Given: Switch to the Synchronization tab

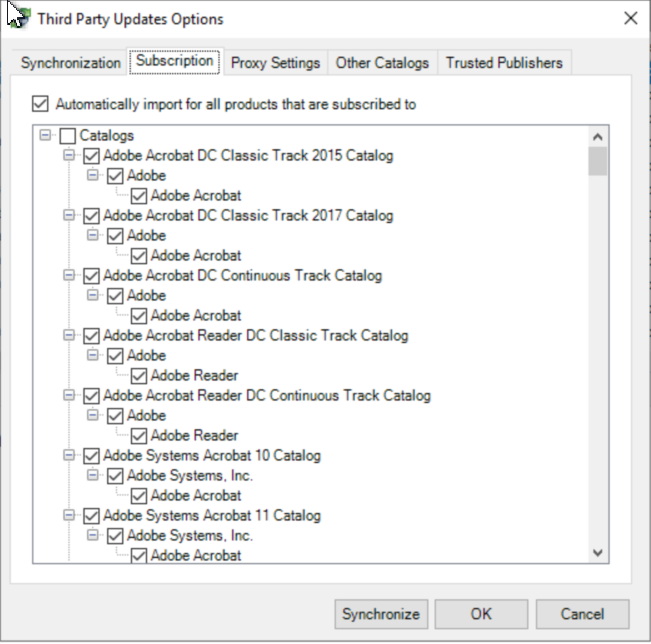Looking at the screenshot, I should pos(71,63).
